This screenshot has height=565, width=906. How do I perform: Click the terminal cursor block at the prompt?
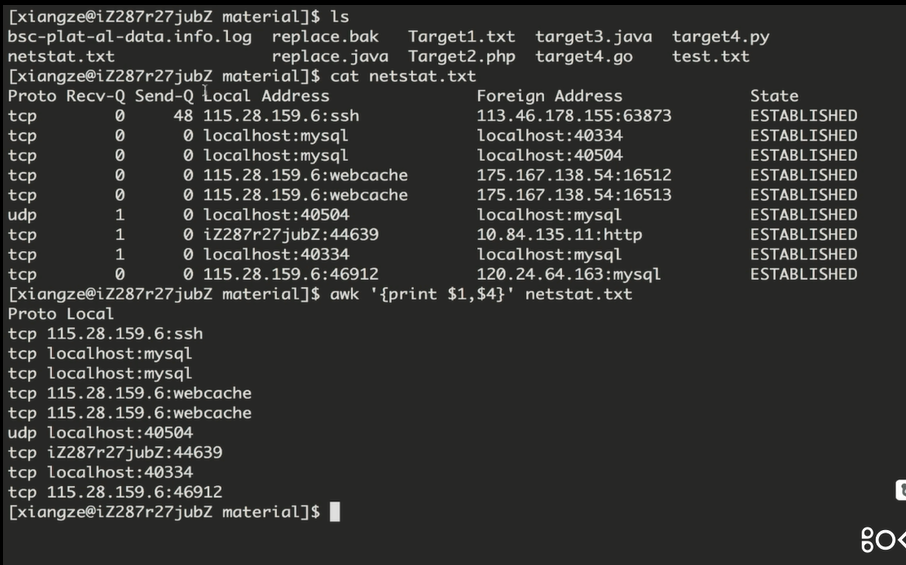coord(335,512)
